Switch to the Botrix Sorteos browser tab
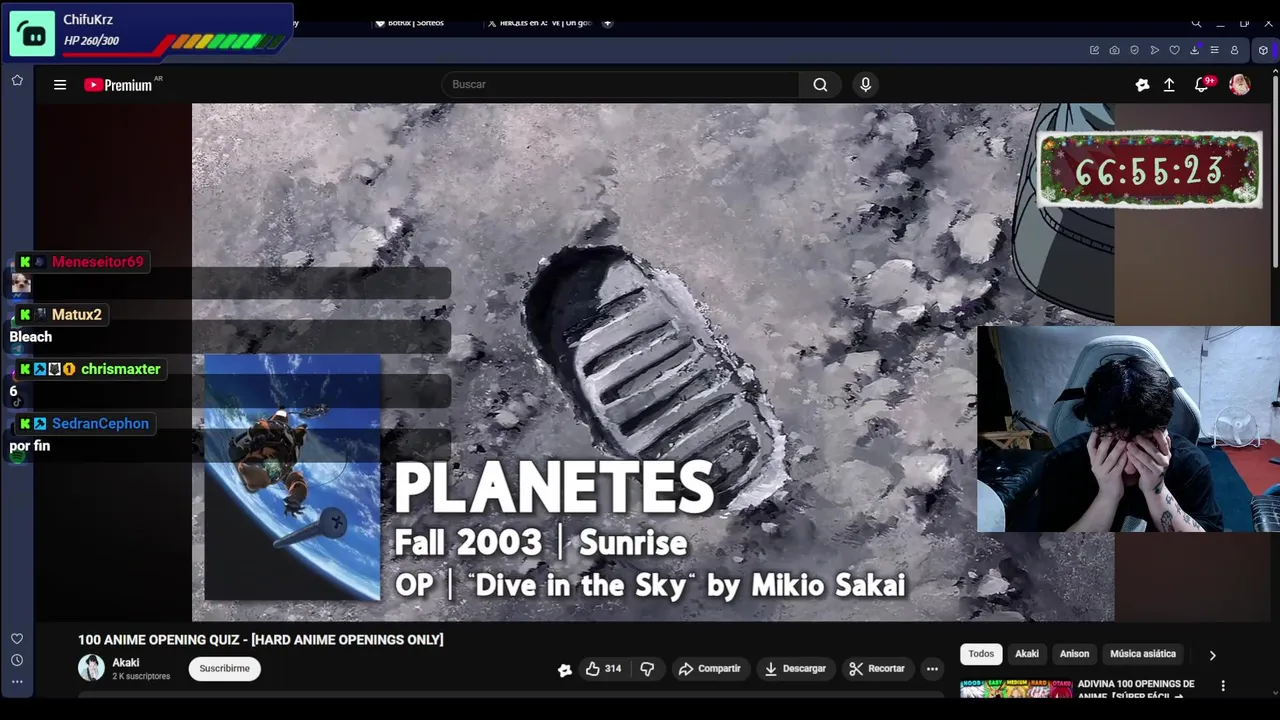 tap(409, 23)
